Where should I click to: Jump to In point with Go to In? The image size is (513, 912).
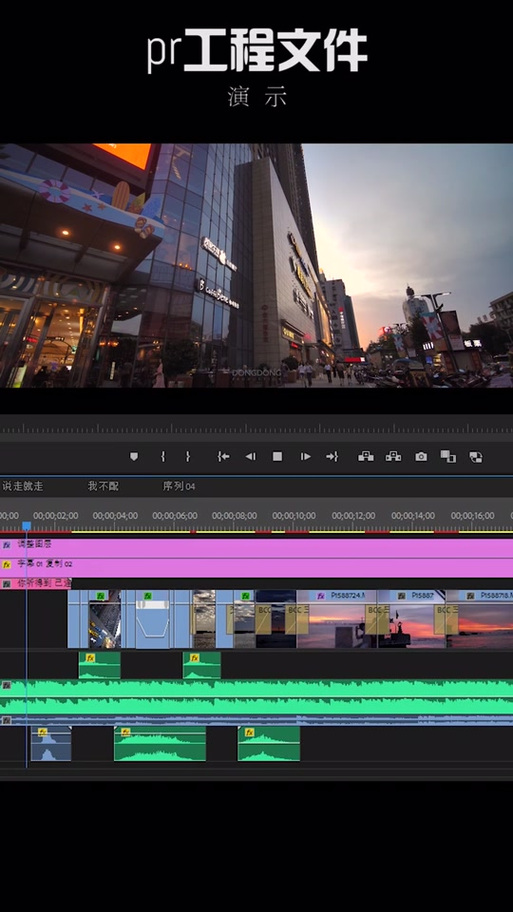pos(223,457)
